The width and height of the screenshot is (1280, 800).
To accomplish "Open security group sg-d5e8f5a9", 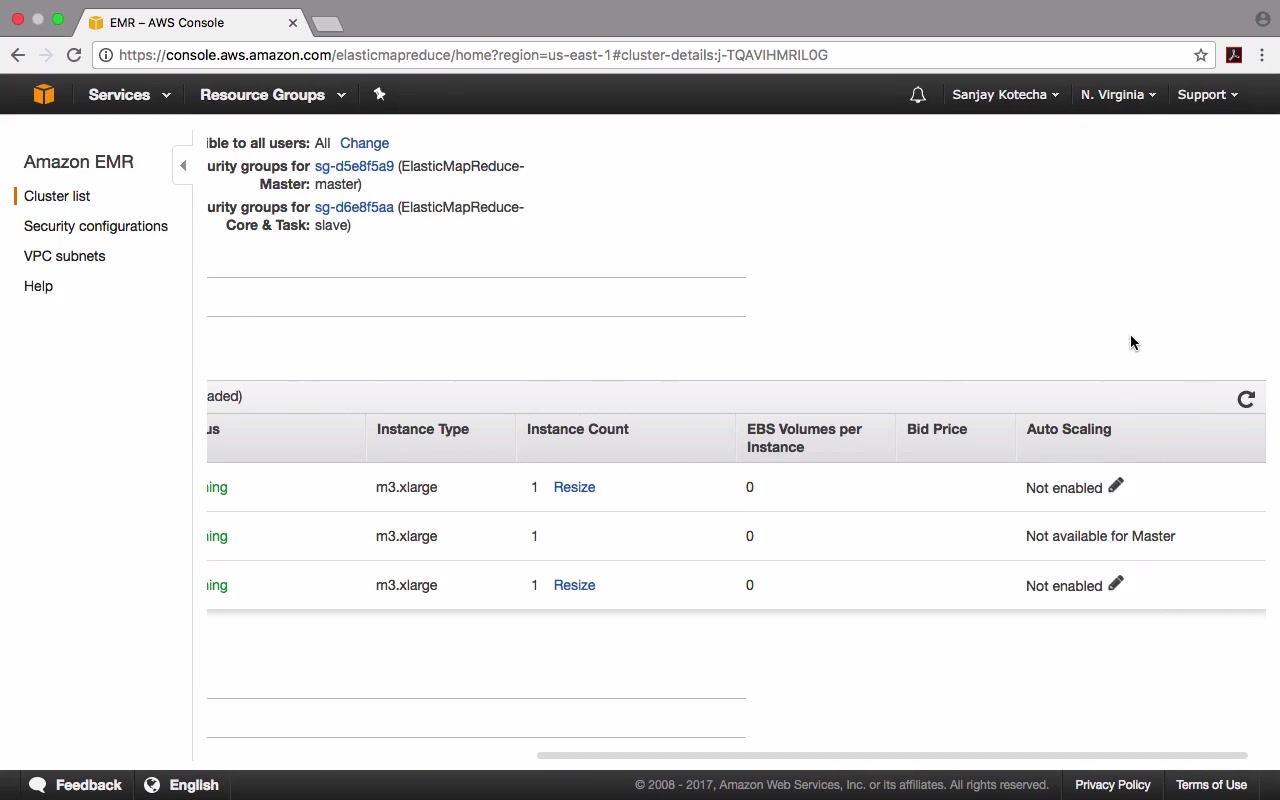I will (354, 166).
